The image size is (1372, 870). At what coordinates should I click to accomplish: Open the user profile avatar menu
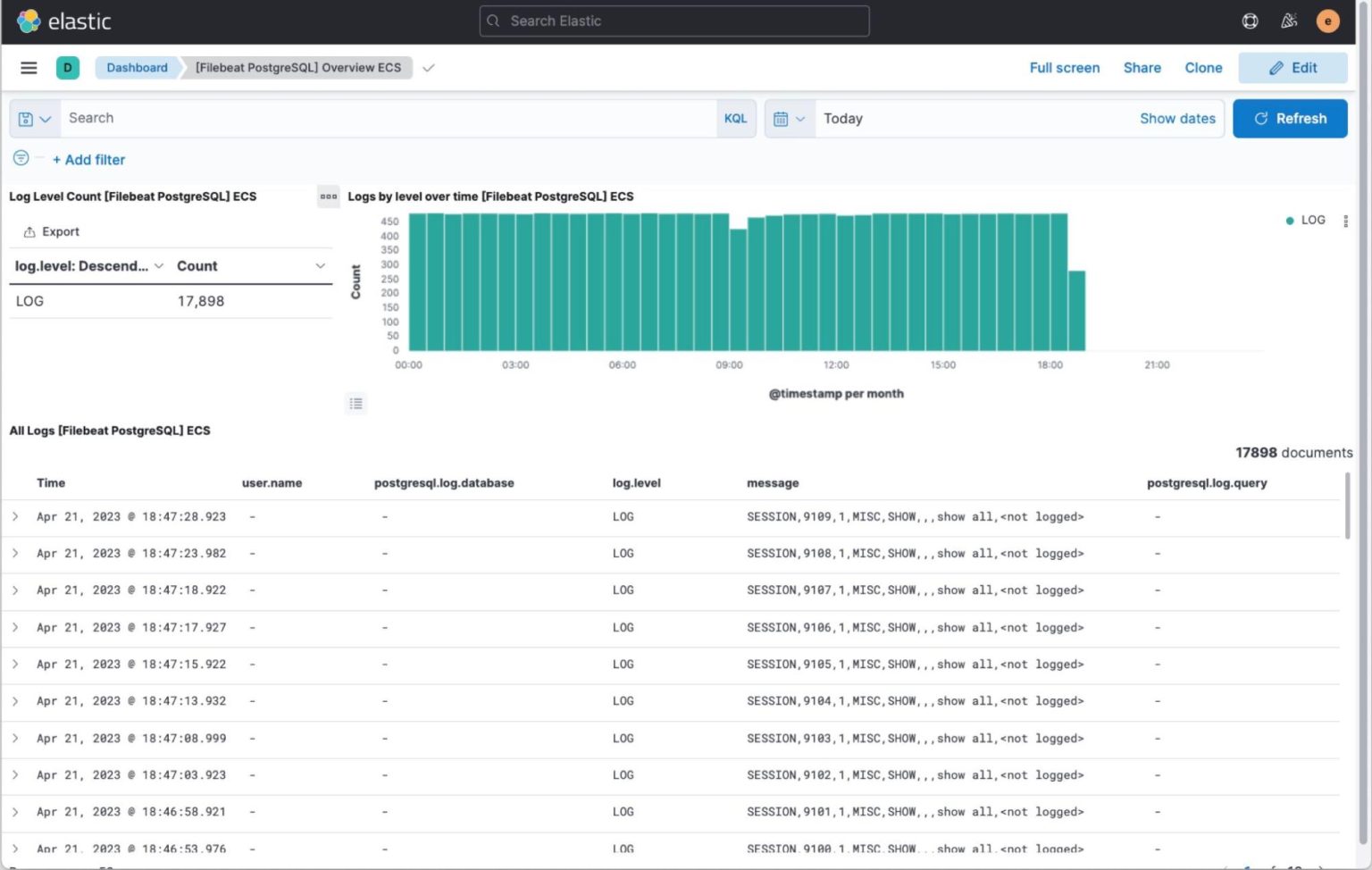point(1328,21)
